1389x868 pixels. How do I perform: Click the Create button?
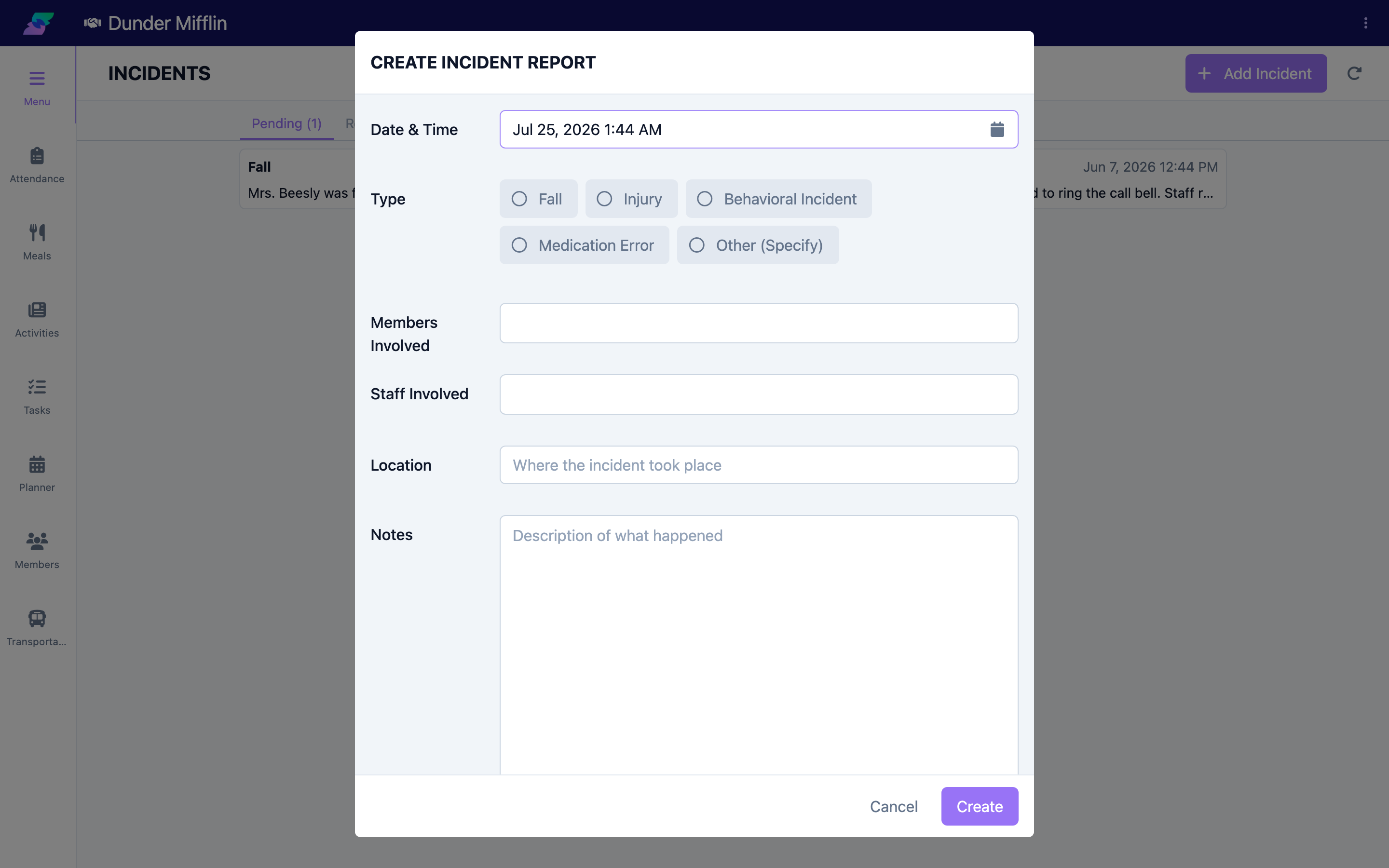click(x=979, y=806)
